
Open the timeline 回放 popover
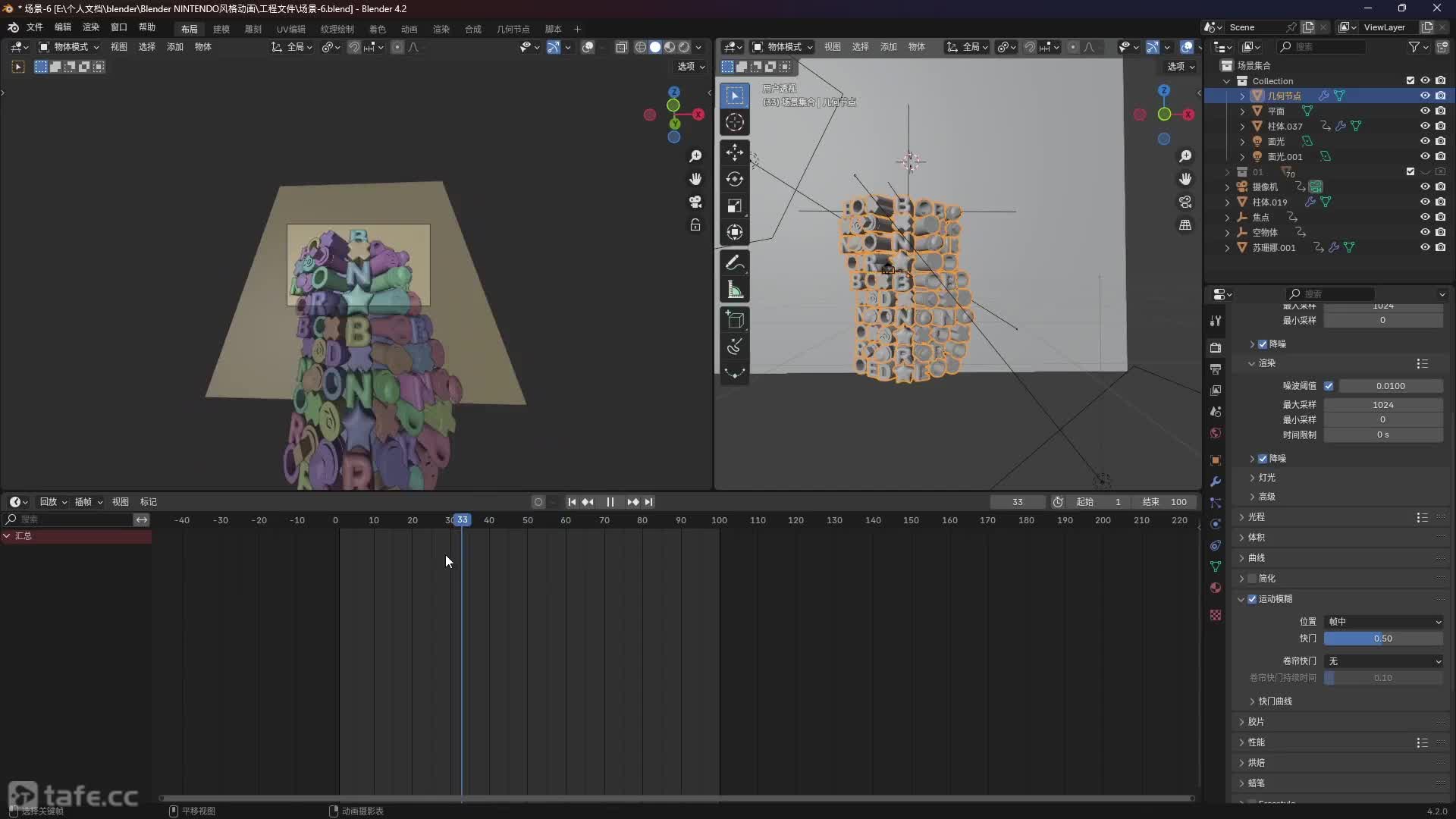[x=53, y=502]
